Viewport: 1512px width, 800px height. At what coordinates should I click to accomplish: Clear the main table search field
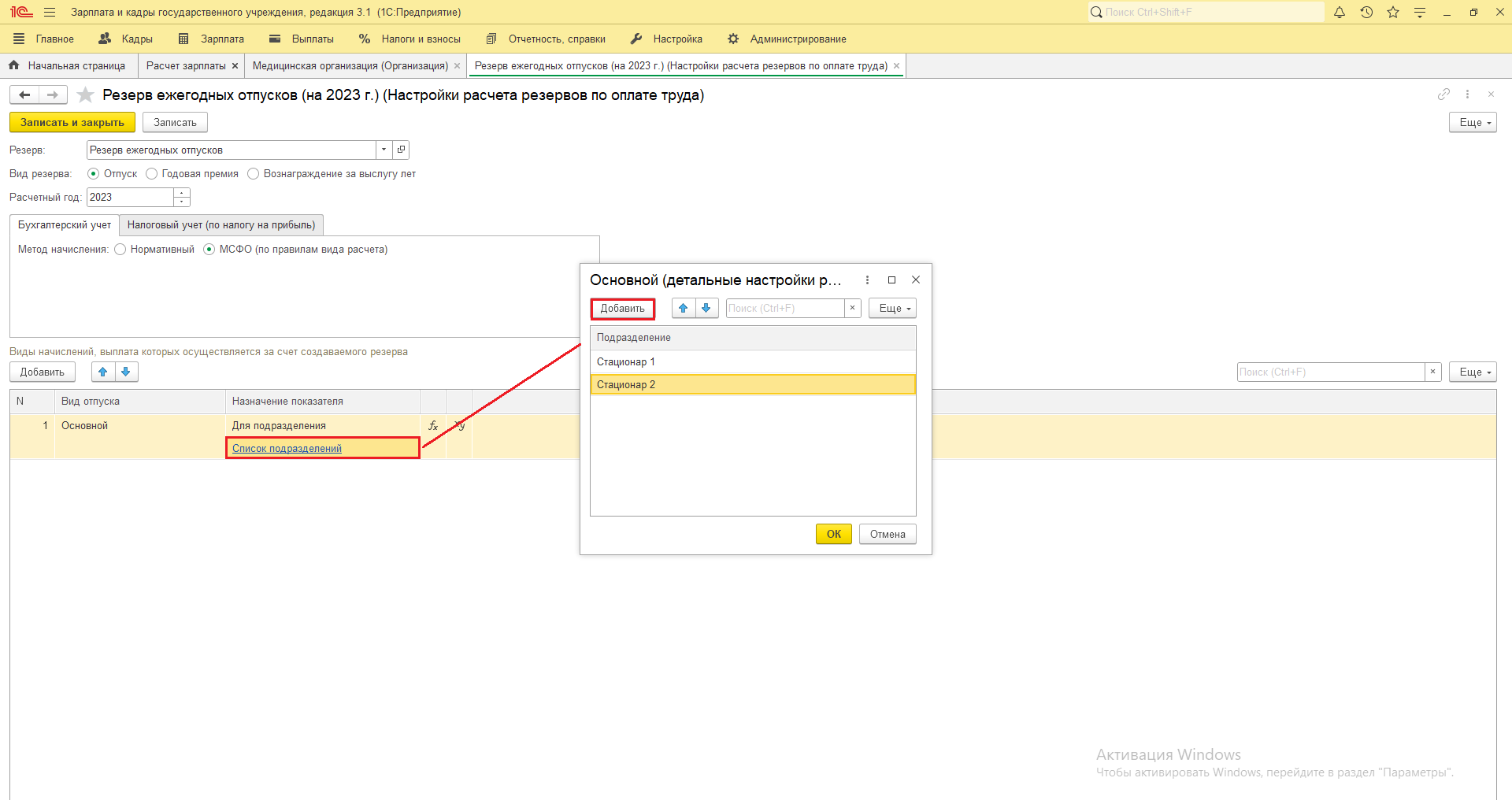click(x=1432, y=372)
